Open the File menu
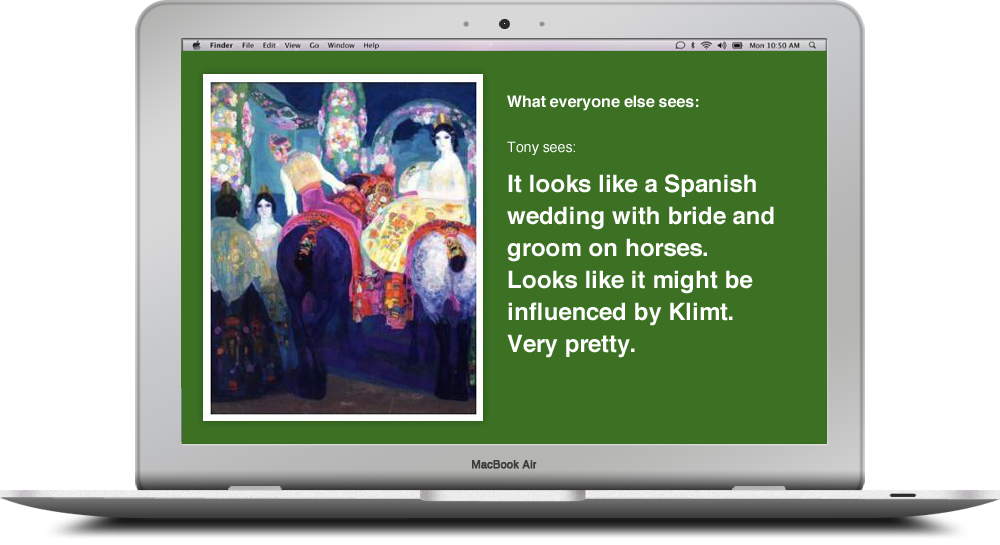Viewport: 1000px width, 545px height. (248, 45)
